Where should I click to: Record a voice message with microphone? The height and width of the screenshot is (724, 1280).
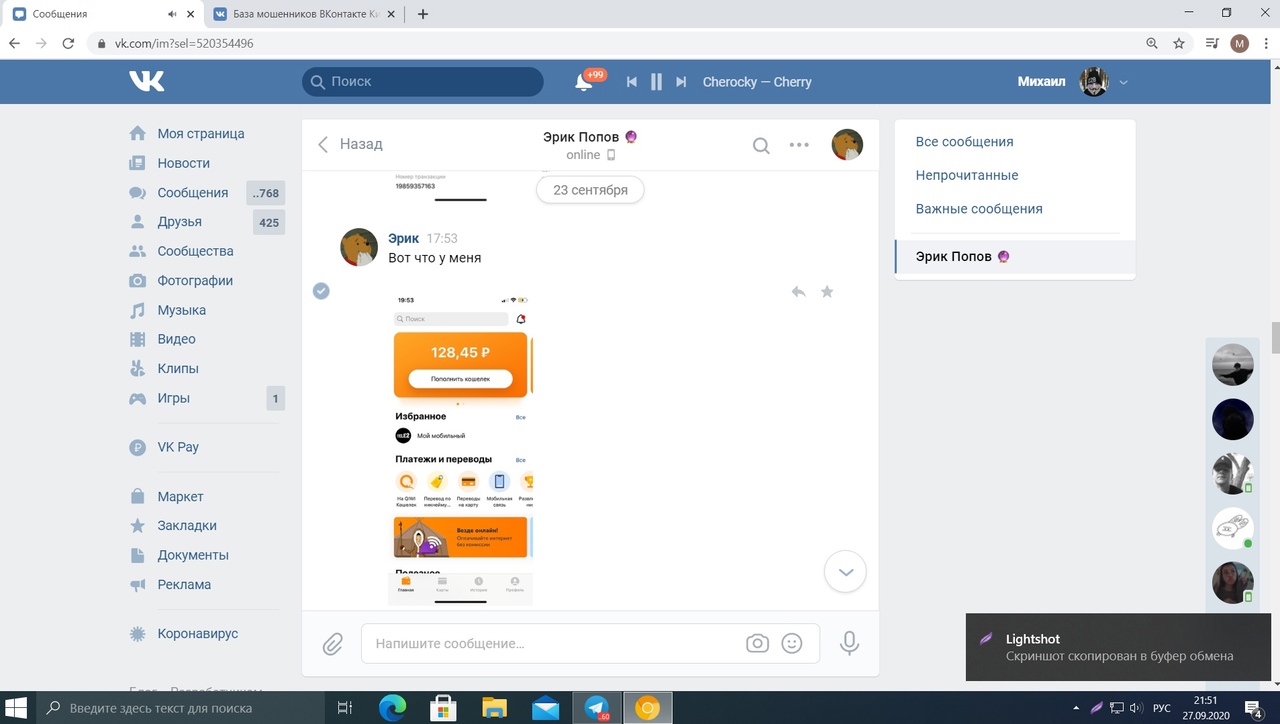click(849, 643)
